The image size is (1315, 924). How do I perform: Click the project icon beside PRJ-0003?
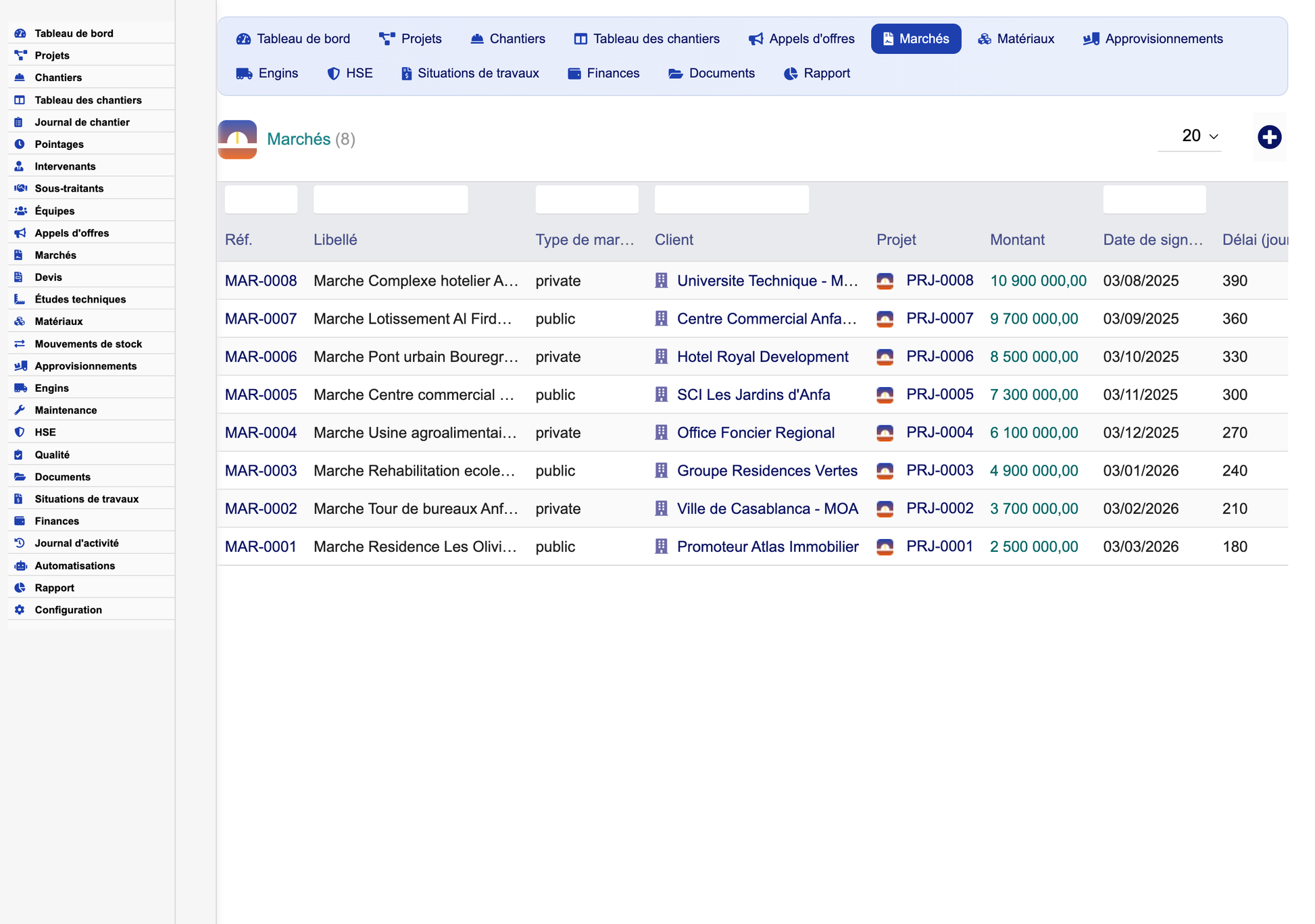click(x=885, y=471)
